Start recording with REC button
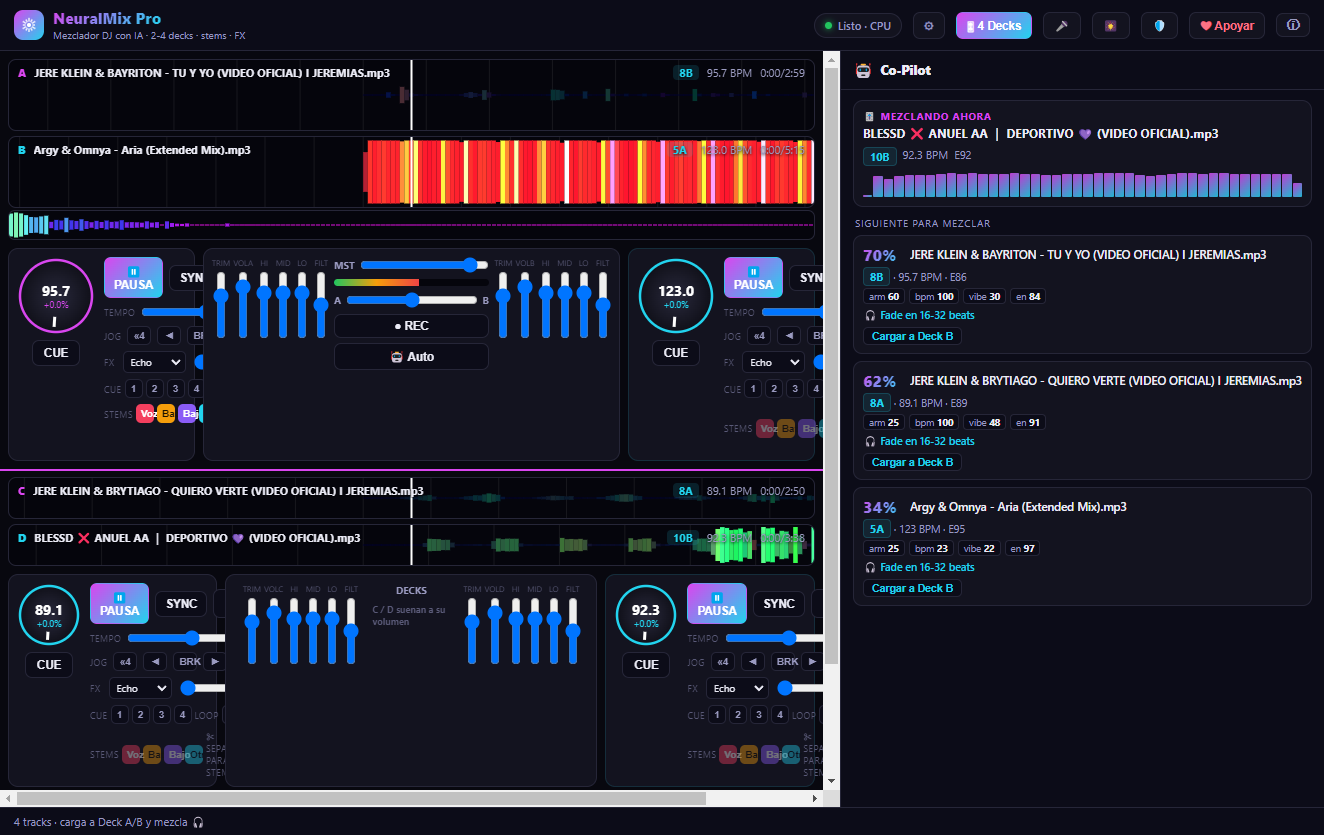Viewport: 1324px width, 835px height. (411, 326)
